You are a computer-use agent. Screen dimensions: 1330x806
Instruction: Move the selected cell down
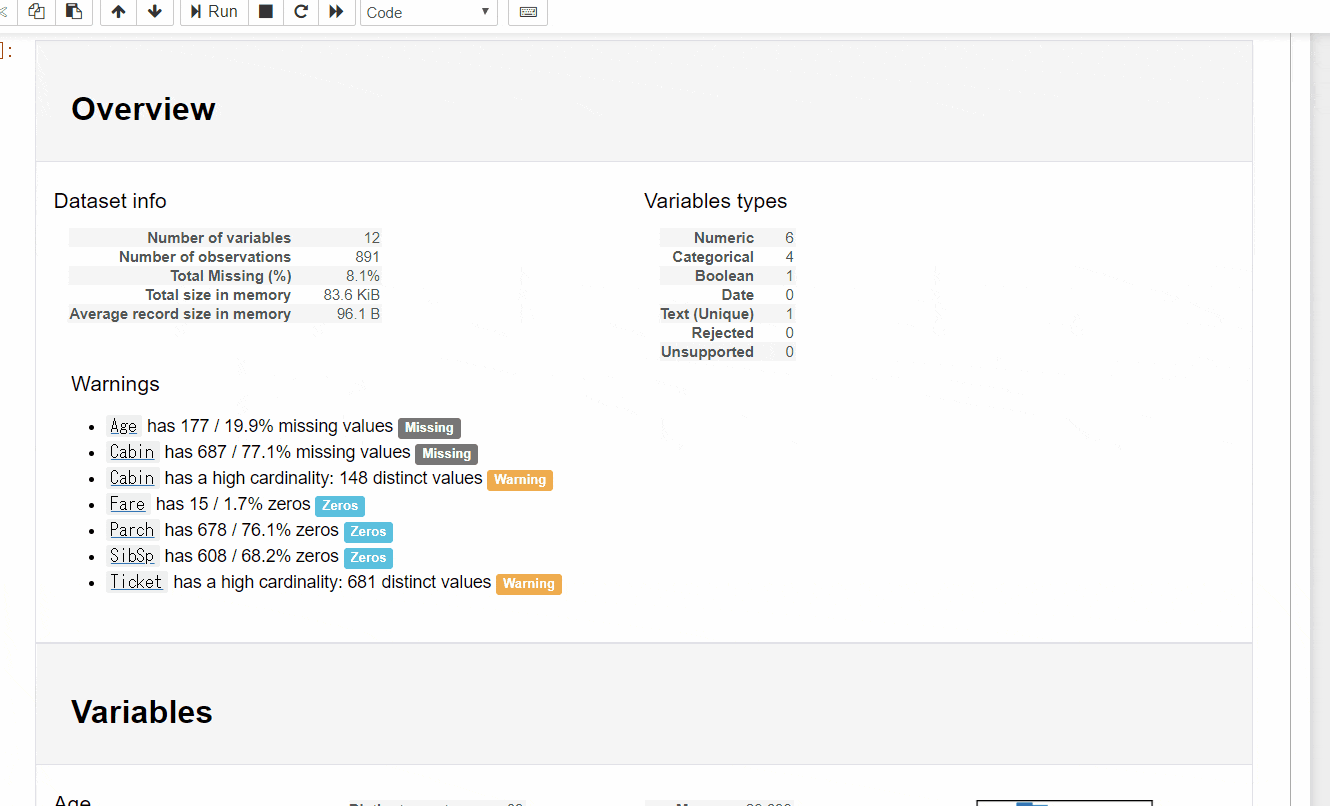[154, 11]
